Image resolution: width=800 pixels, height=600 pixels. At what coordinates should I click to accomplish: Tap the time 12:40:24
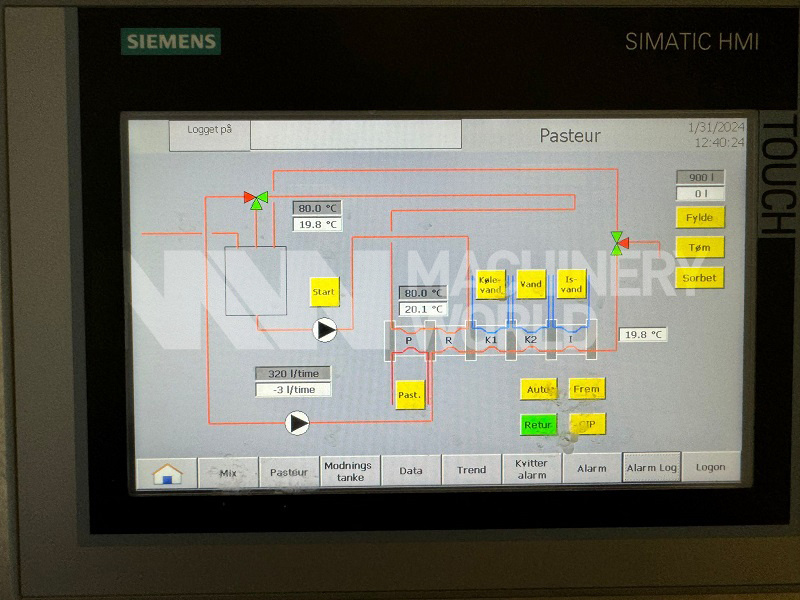pos(719,142)
